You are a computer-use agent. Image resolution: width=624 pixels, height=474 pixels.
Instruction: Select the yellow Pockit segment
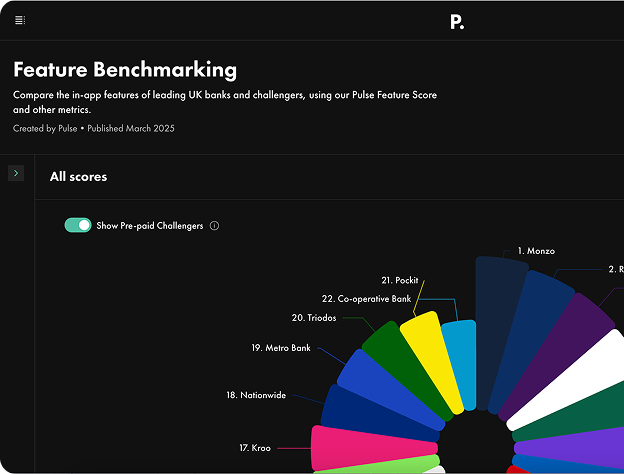tap(432, 360)
